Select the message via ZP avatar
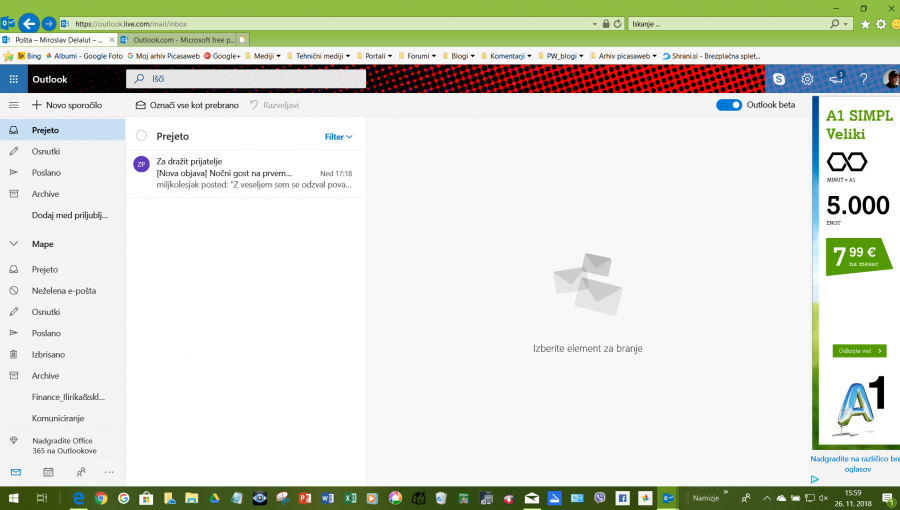Screen dimensions: 900x510 point(141,164)
